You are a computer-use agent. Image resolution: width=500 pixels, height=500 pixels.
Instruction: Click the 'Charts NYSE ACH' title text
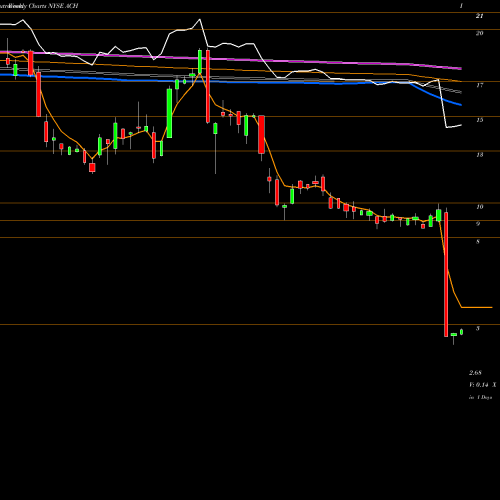pos(53,6)
